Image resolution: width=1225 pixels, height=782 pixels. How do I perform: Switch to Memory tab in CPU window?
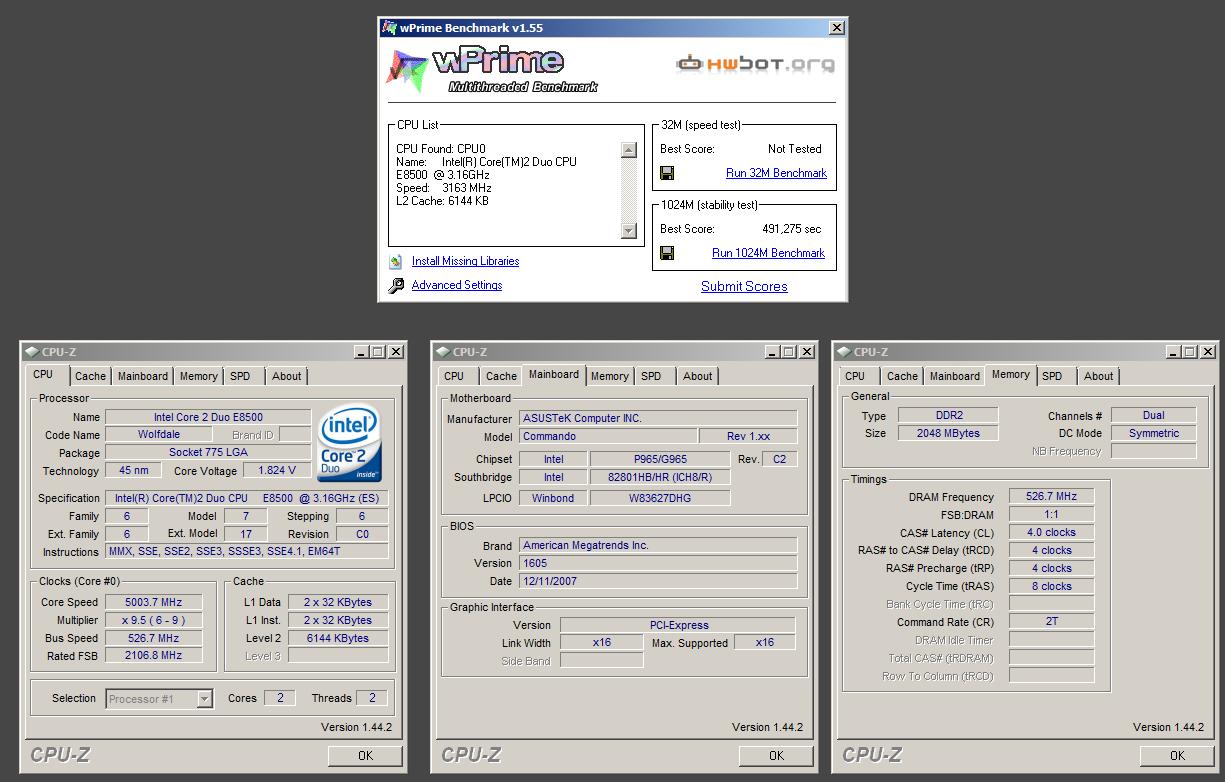198,376
